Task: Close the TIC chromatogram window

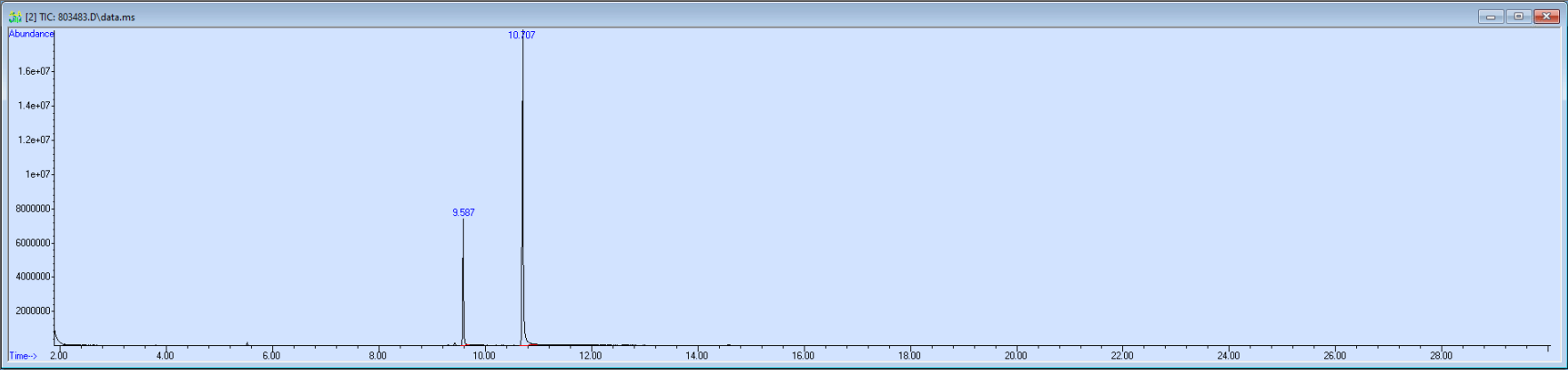Action: coord(1546,16)
